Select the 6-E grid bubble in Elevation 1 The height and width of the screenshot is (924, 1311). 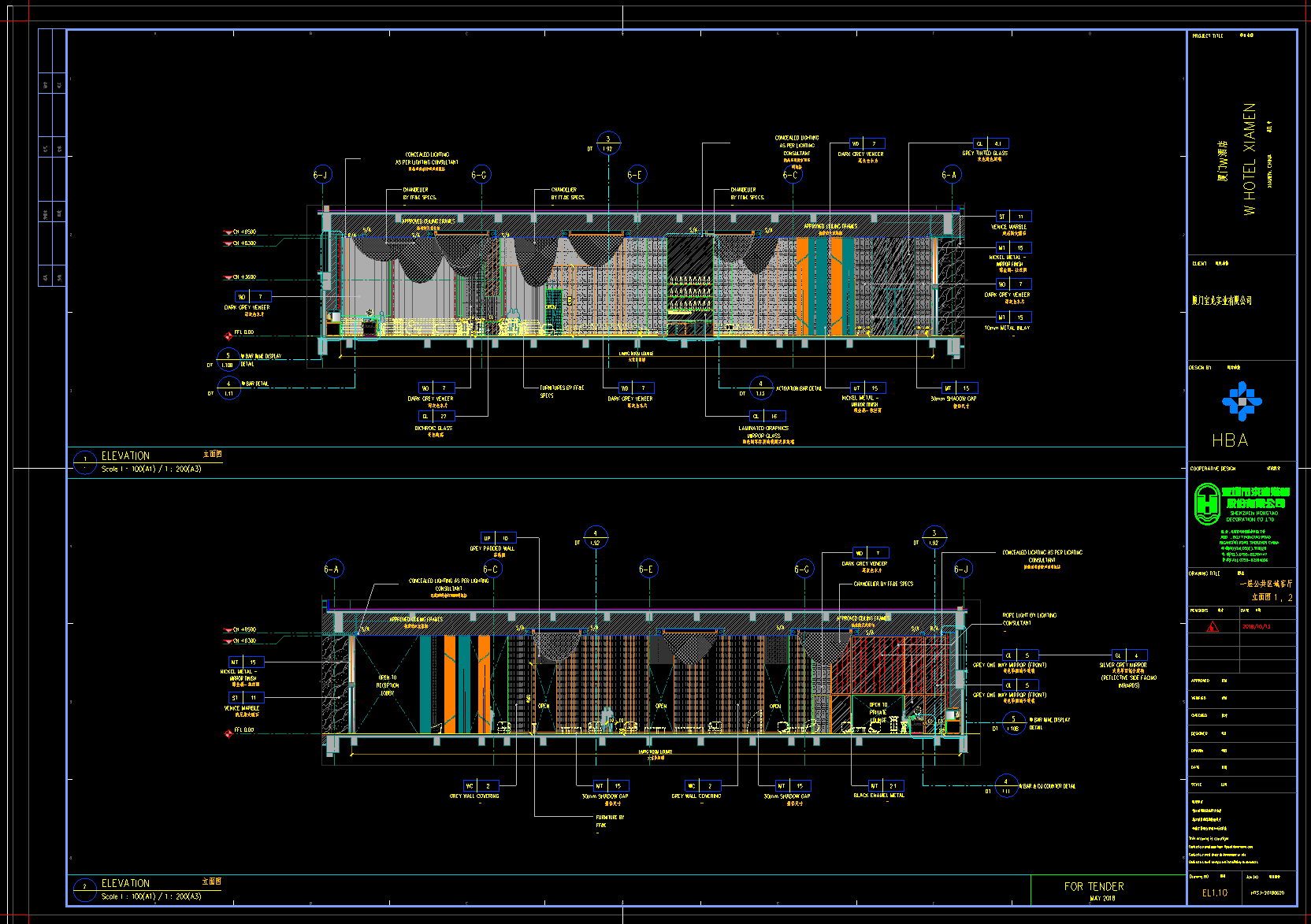(637, 174)
